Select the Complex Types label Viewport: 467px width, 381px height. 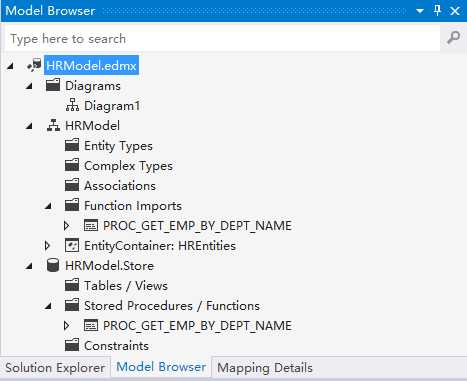coord(128,166)
